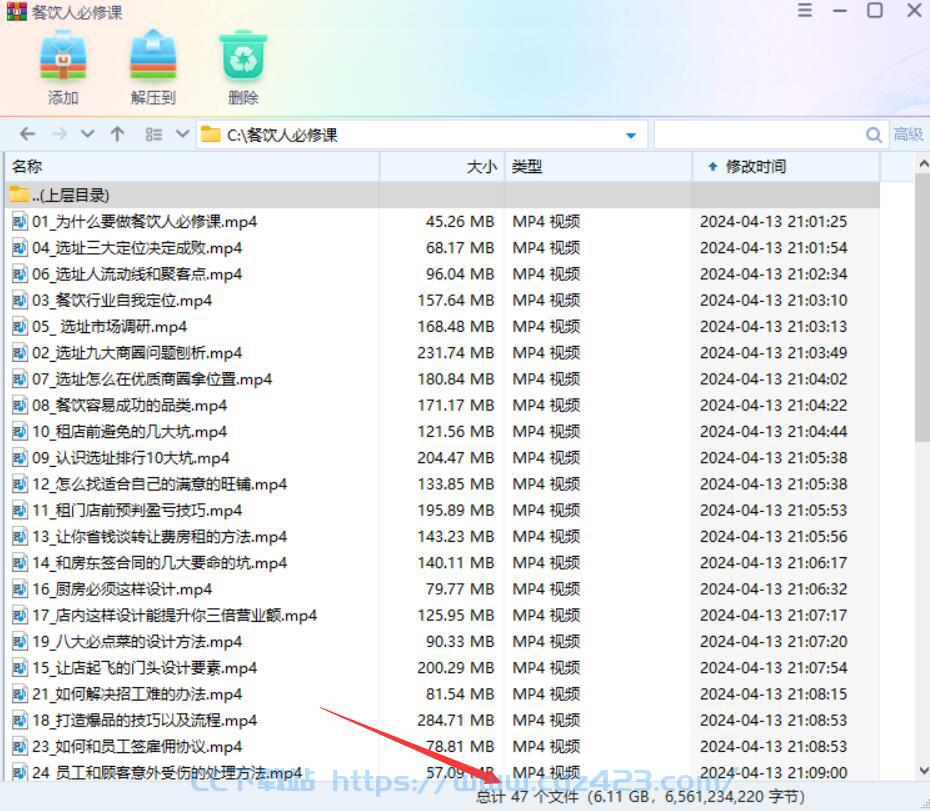Sort by the 名称 column header
Viewport: 930px width, 811px height.
pyautogui.click(x=192, y=167)
